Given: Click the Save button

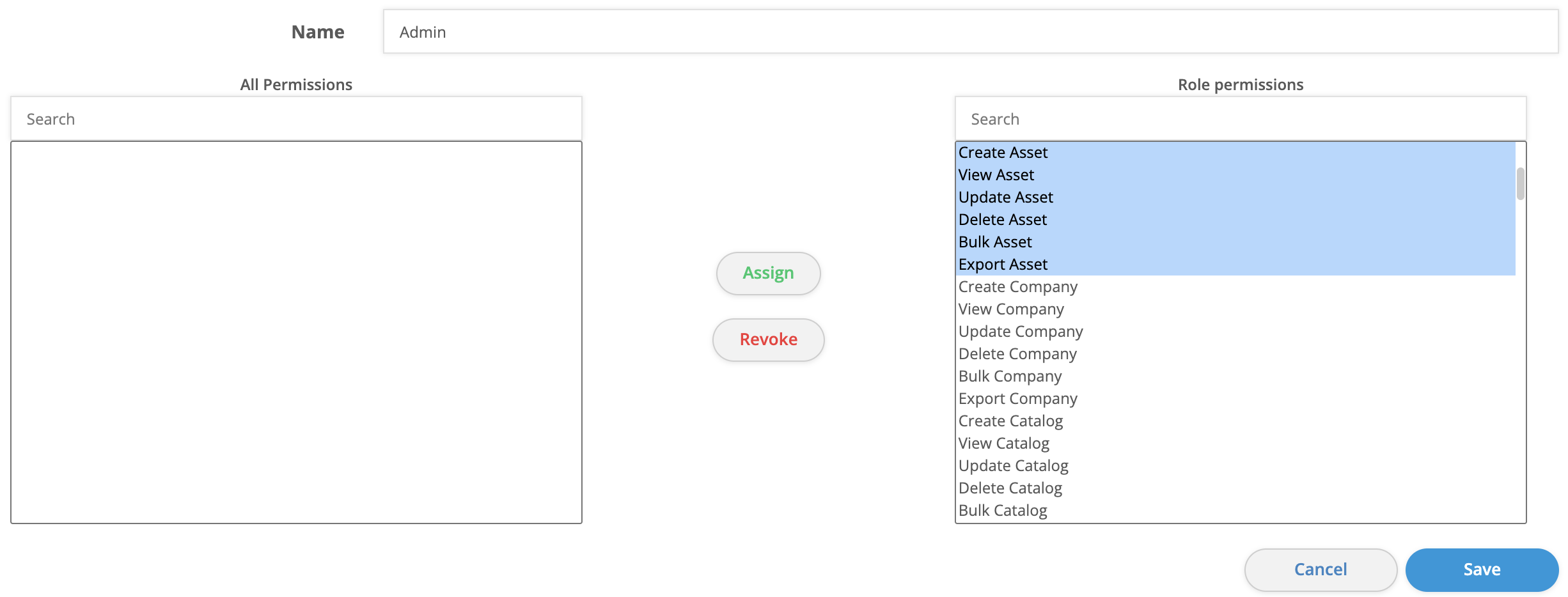Looking at the screenshot, I should [1481, 569].
